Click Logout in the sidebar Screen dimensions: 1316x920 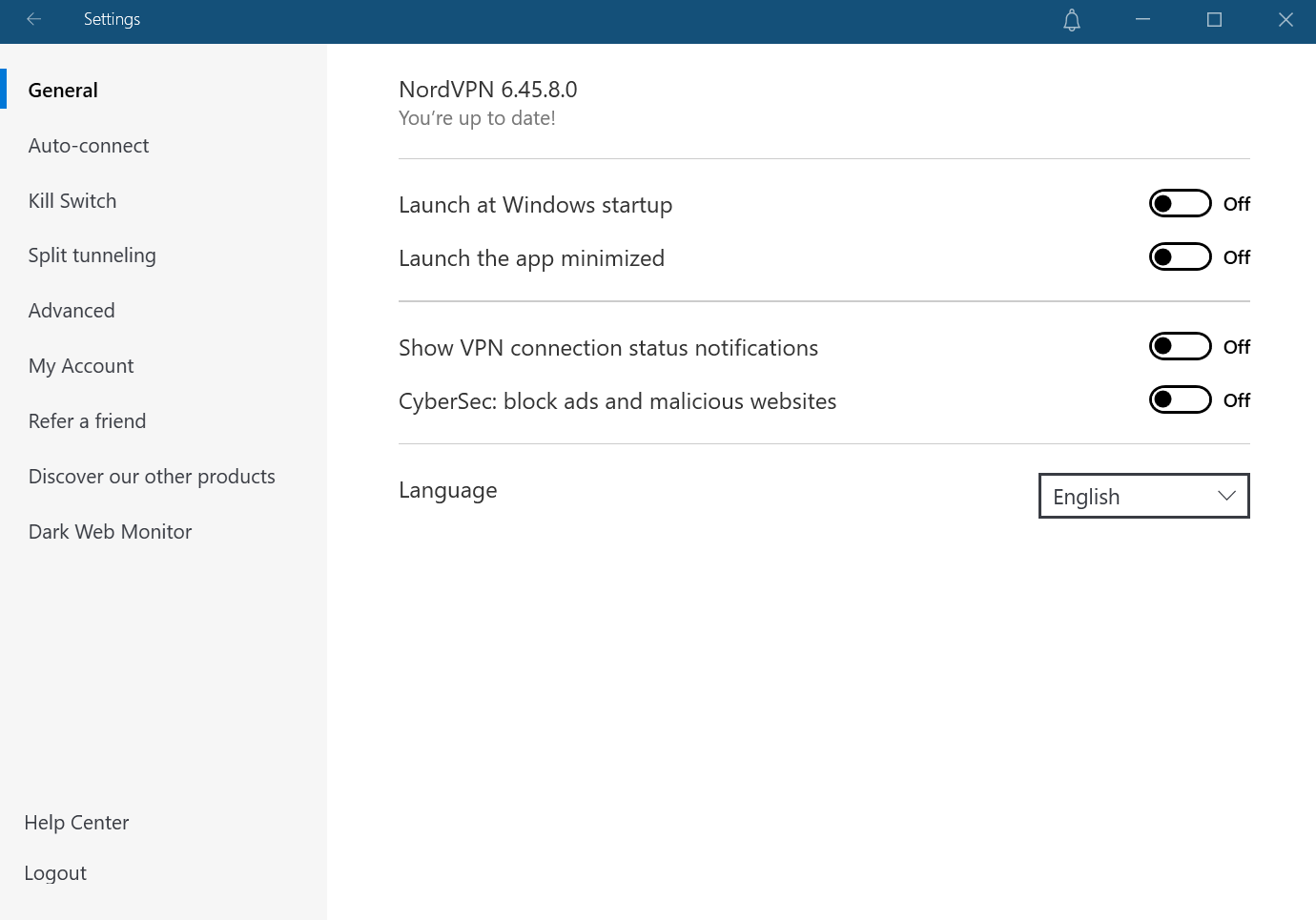(55, 873)
